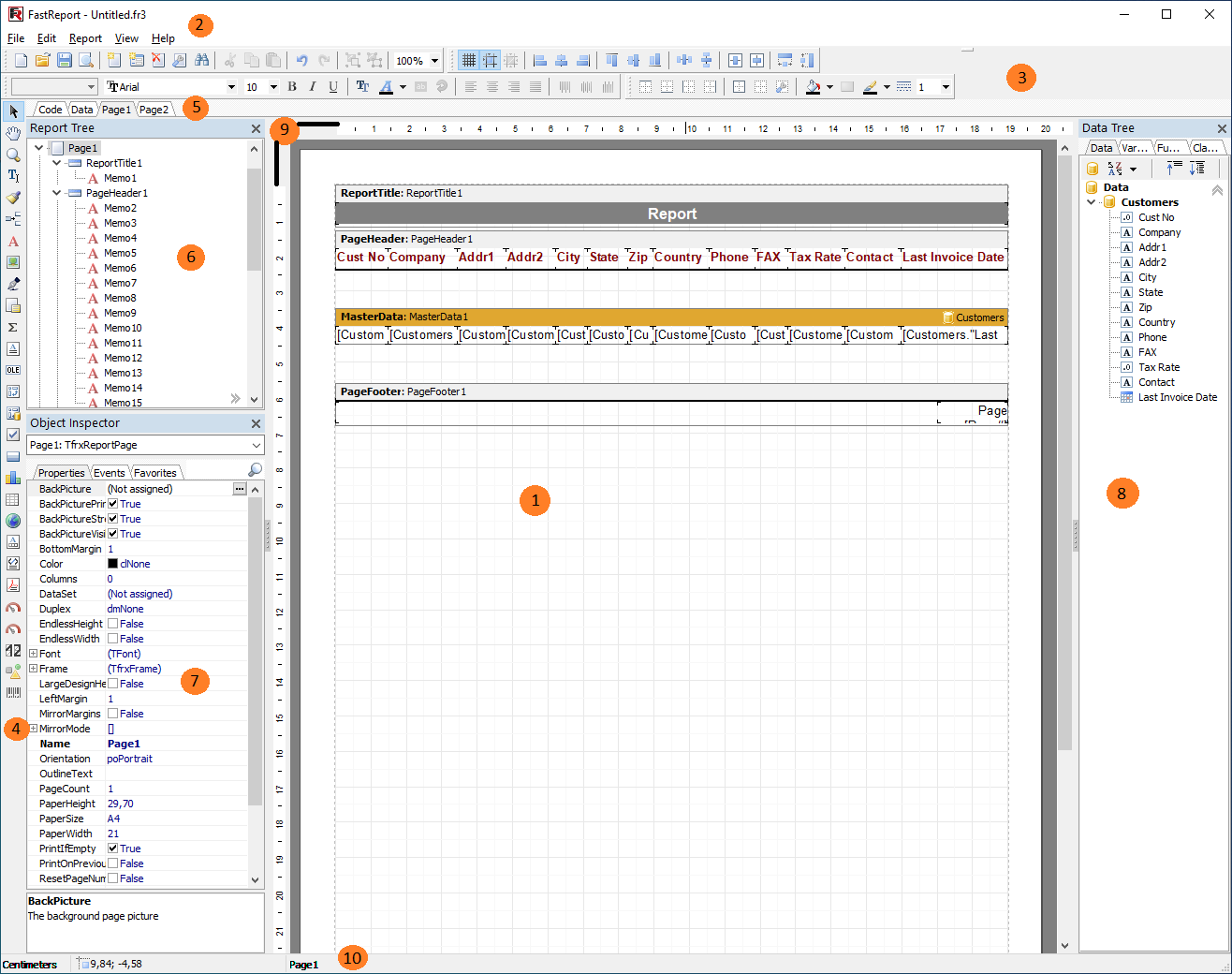Viewport: 1232px width, 974px height.
Task: Toggle italic text formatting
Action: (313, 87)
